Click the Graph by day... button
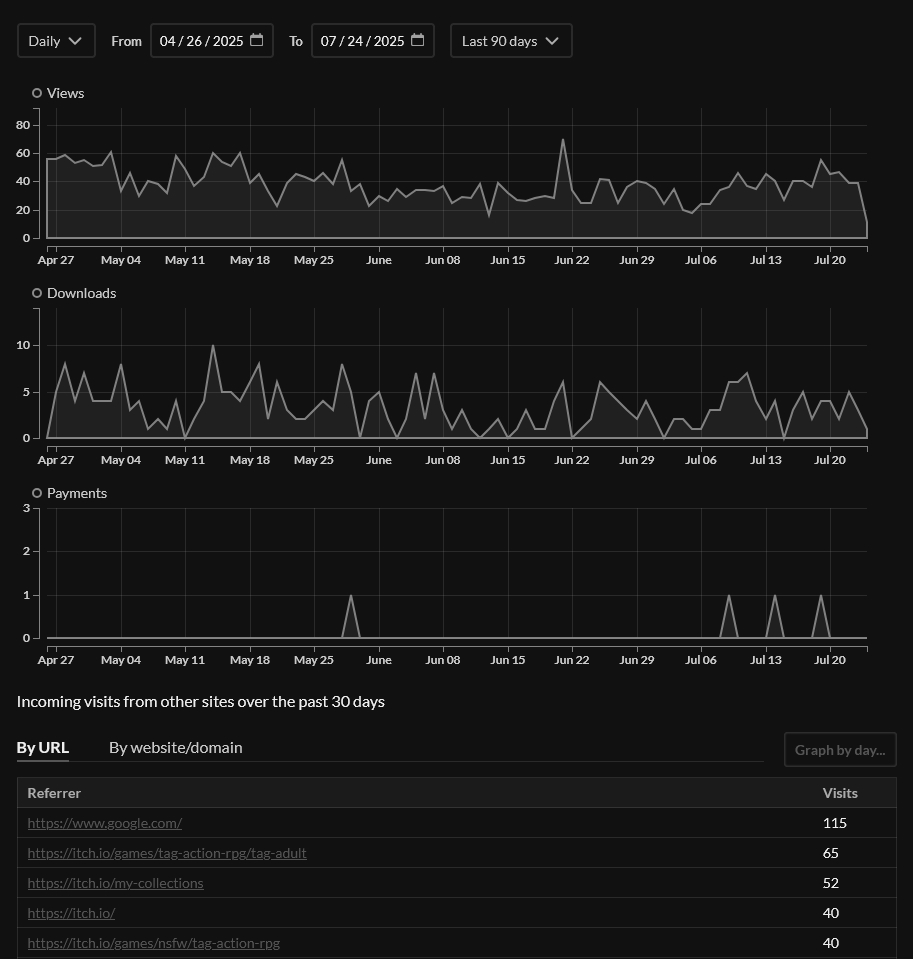Viewport: 913px width, 959px height. [840, 750]
